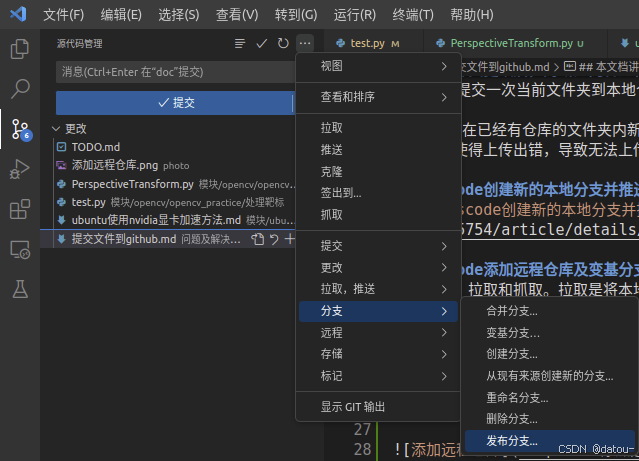Choose 合并分支... in branch submenu
Screen dimensions: 639x461
point(549,311)
